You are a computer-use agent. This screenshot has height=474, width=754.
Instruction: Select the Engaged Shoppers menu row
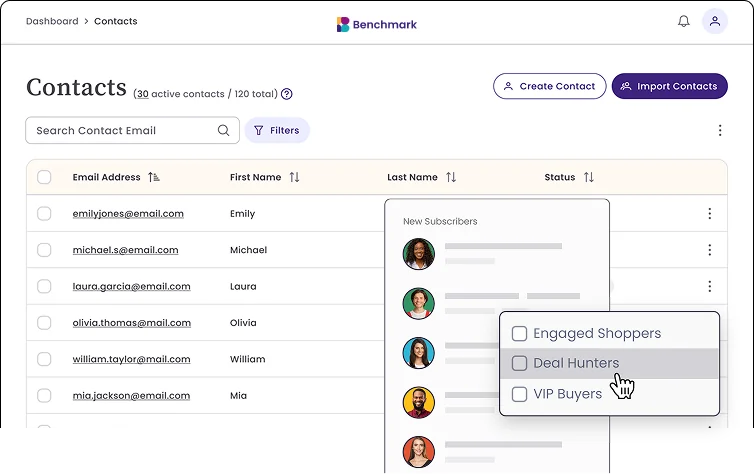click(609, 333)
